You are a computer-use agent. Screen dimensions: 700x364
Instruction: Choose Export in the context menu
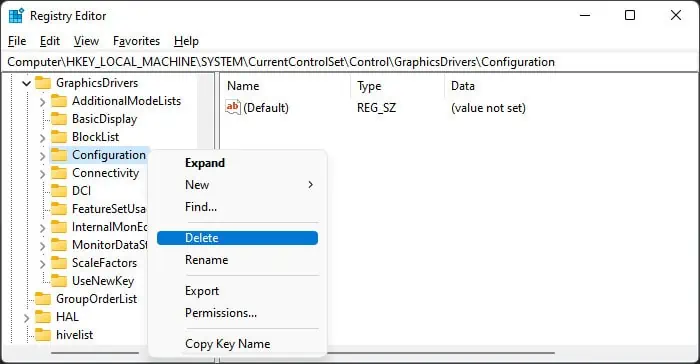coord(238,291)
